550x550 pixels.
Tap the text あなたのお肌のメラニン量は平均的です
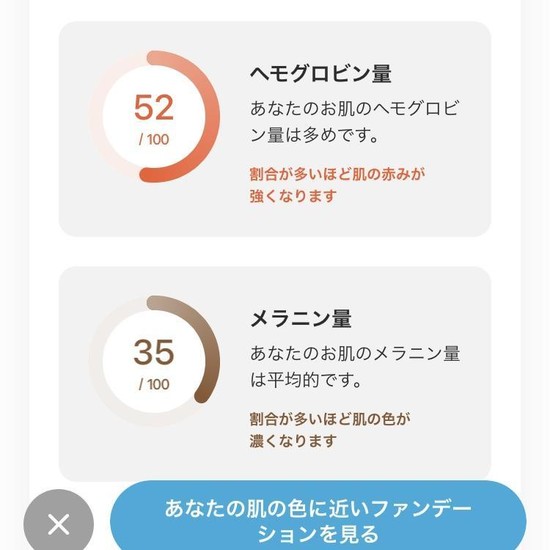tap(355, 366)
